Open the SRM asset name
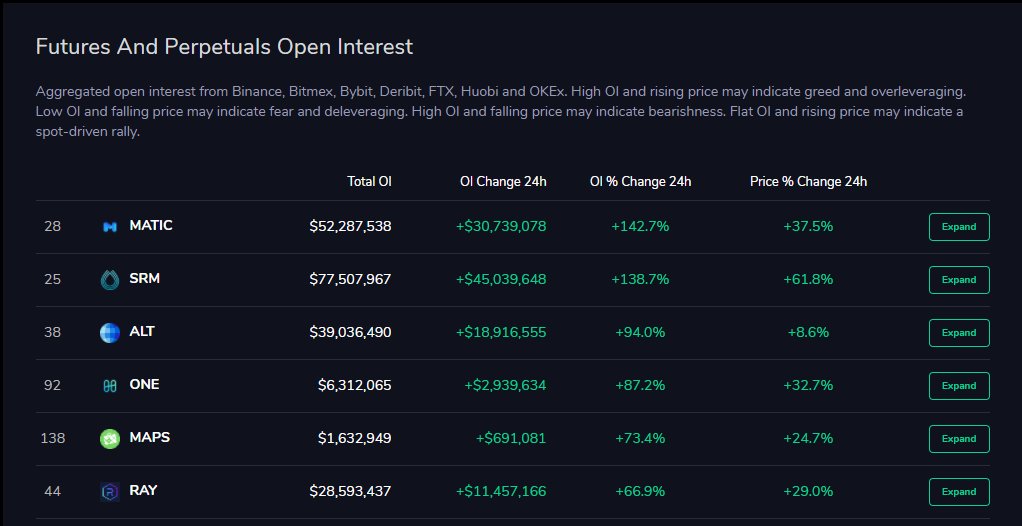The image size is (1022, 526). (145, 278)
